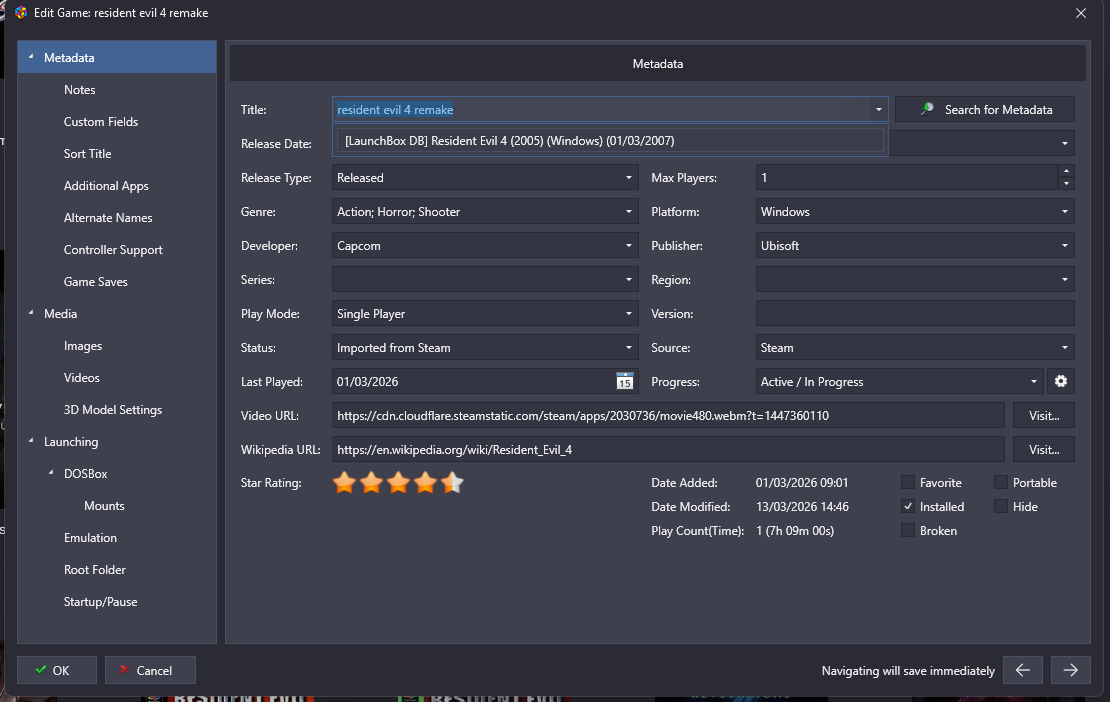Viewport: 1110px width, 702px height.
Task: Open Progress settings gear icon
Action: [x=1061, y=382]
